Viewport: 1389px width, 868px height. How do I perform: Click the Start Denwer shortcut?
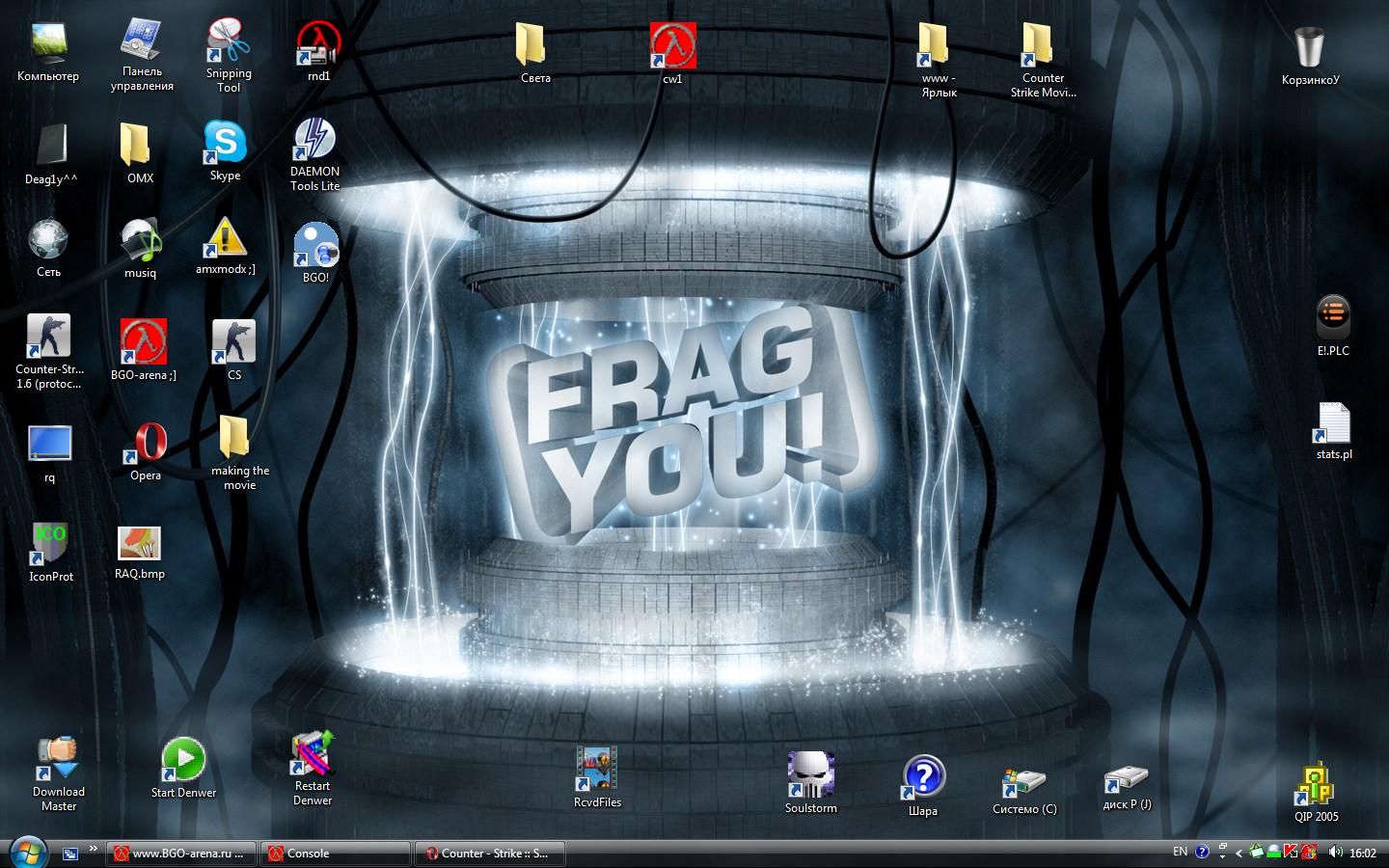(x=183, y=769)
